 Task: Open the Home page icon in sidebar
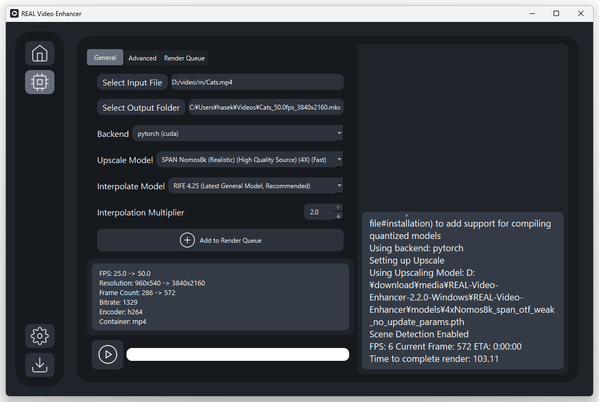click(x=40, y=53)
